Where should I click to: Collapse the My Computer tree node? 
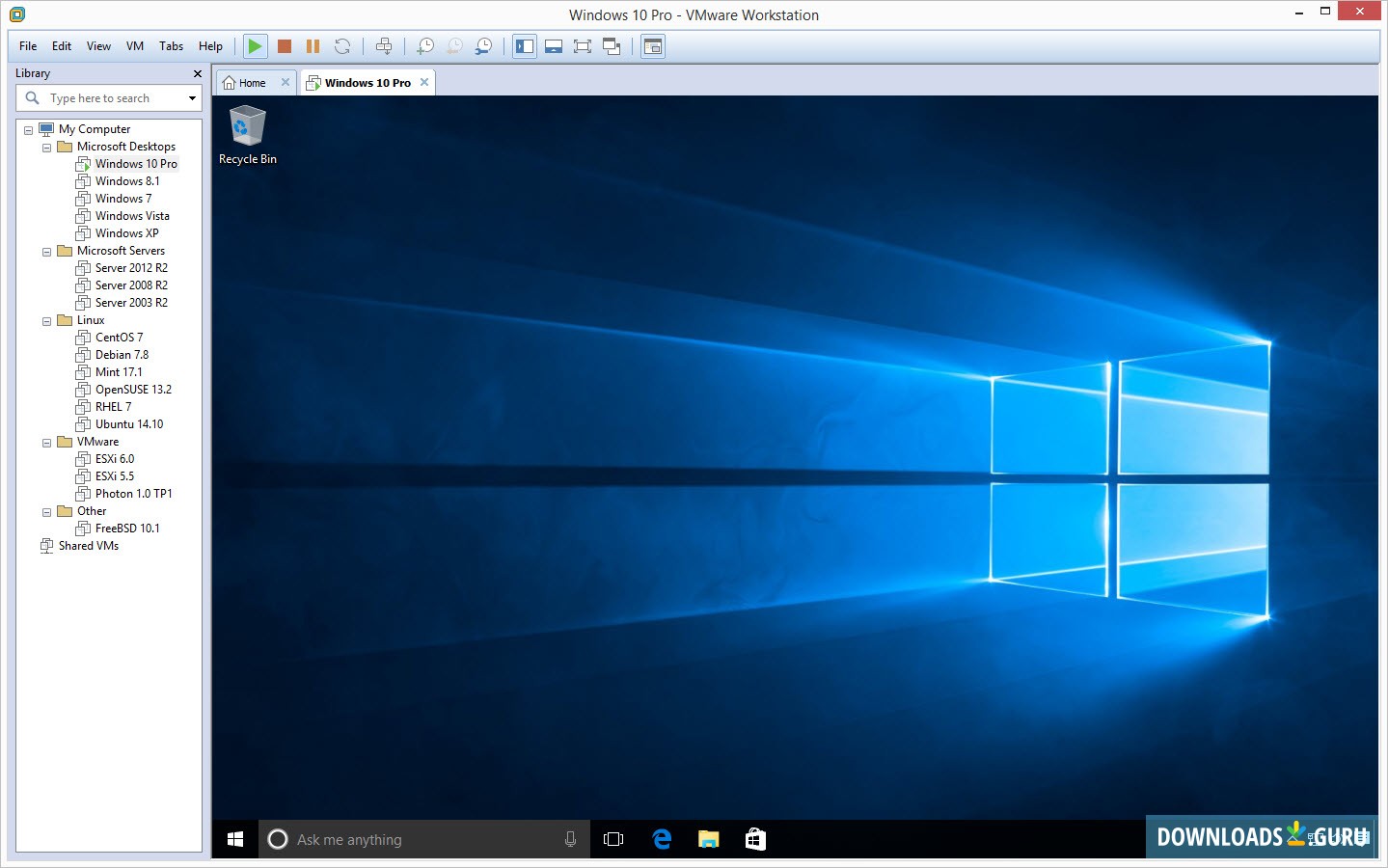point(28,130)
